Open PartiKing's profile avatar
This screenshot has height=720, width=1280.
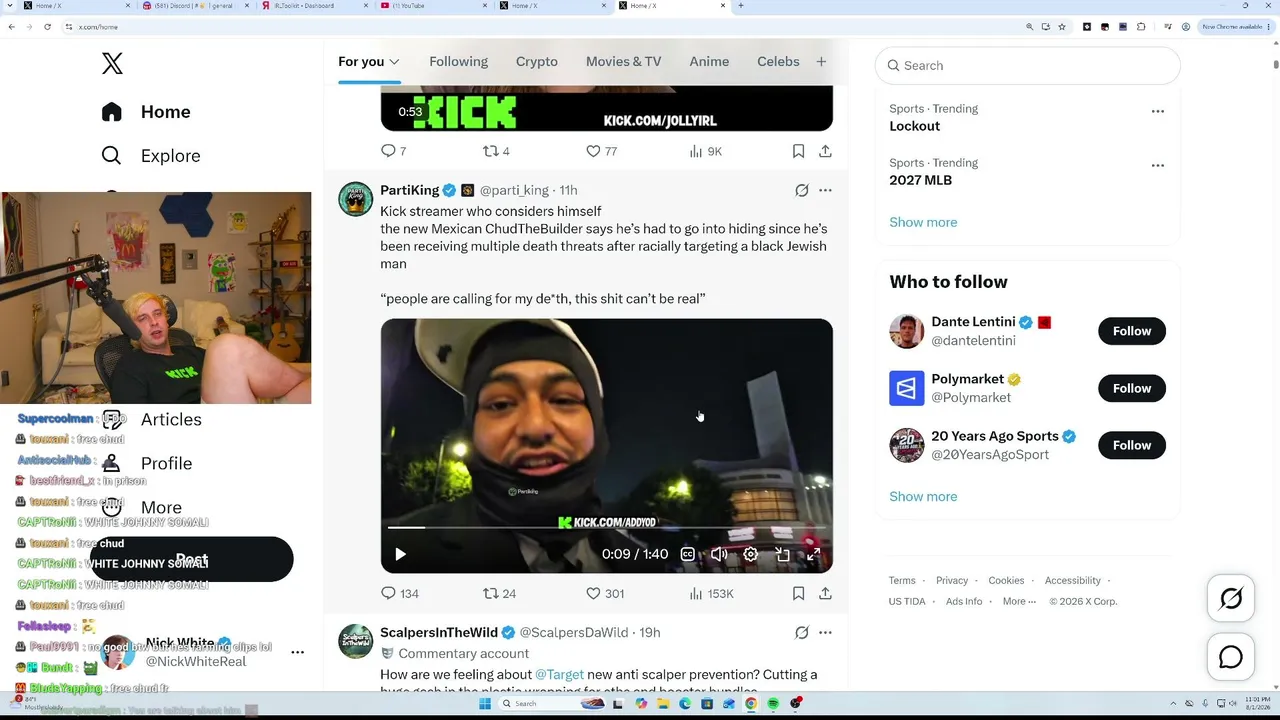(355, 199)
